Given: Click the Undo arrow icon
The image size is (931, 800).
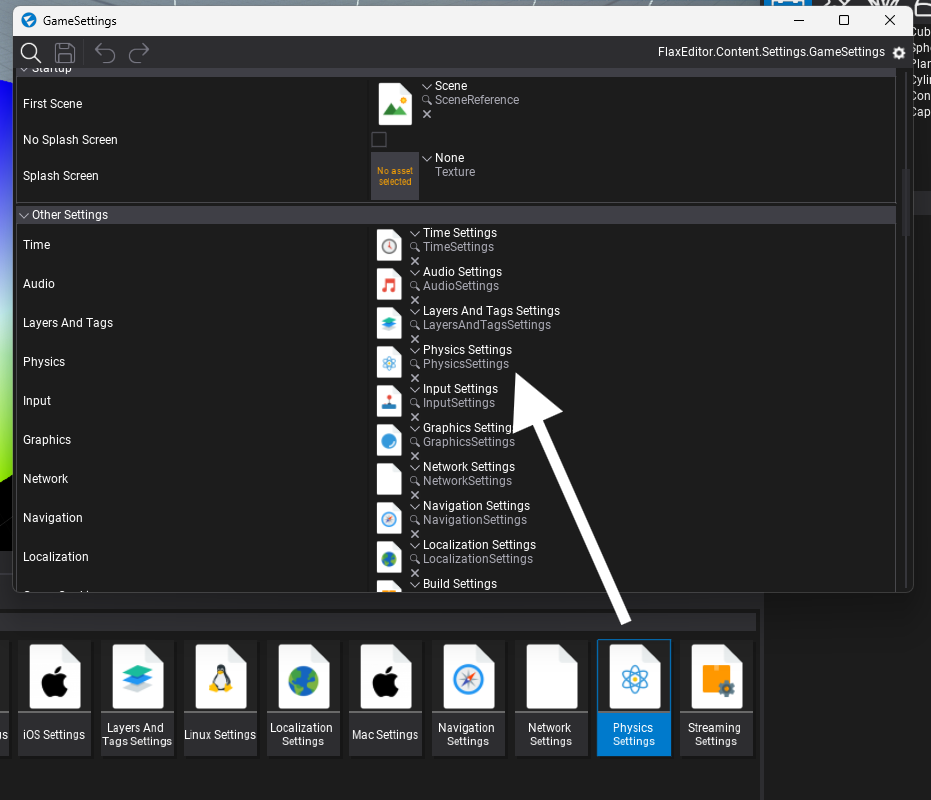Looking at the screenshot, I should (x=105, y=52).
